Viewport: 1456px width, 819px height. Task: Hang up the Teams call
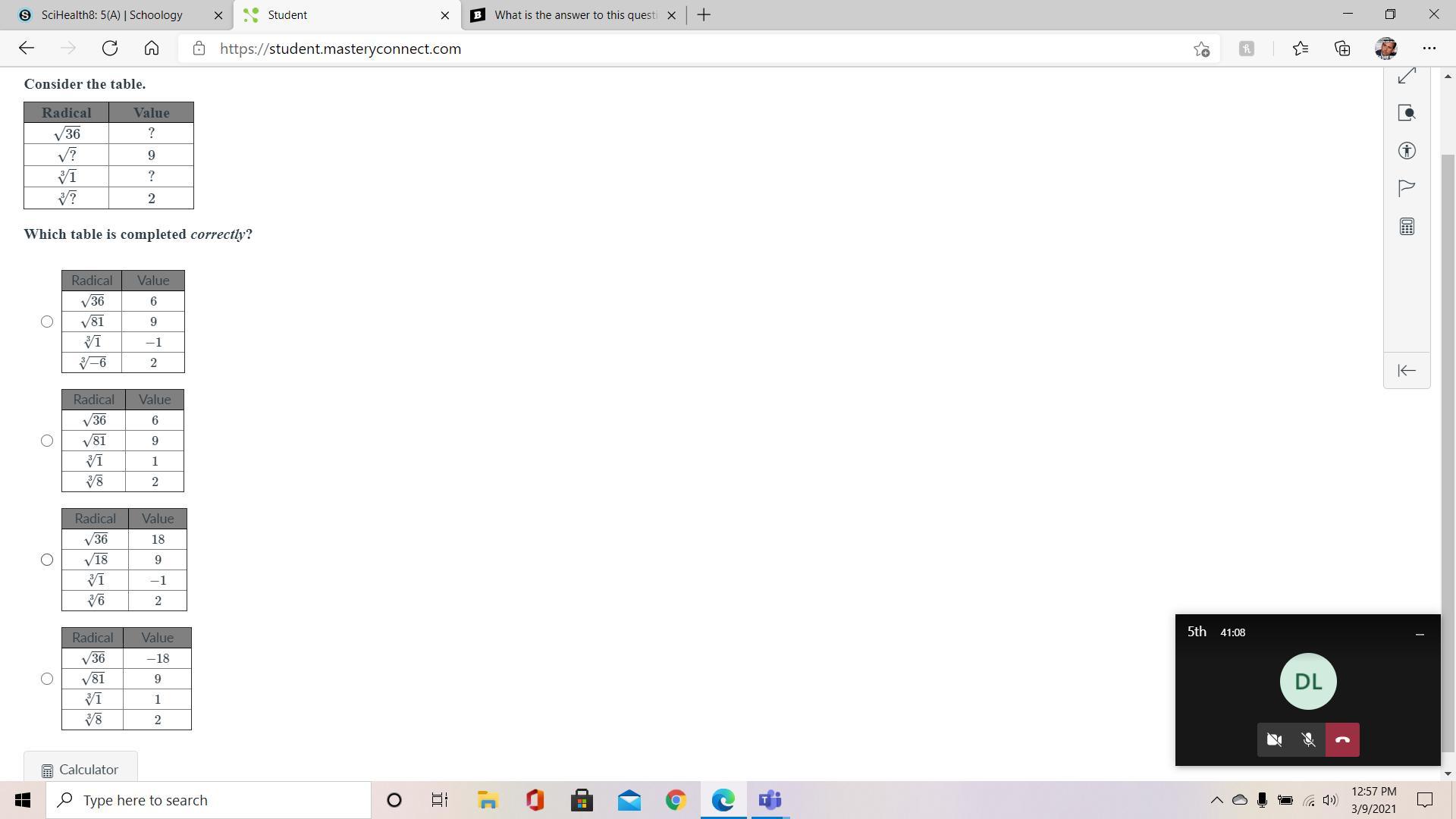(1342, 739)
